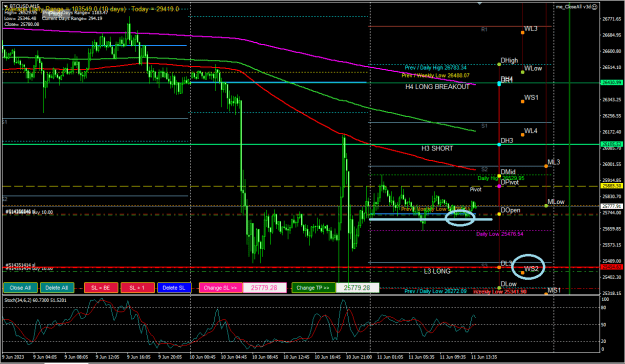Click the white Pivot label
The image size is (625, 364).
click(476, 189)
